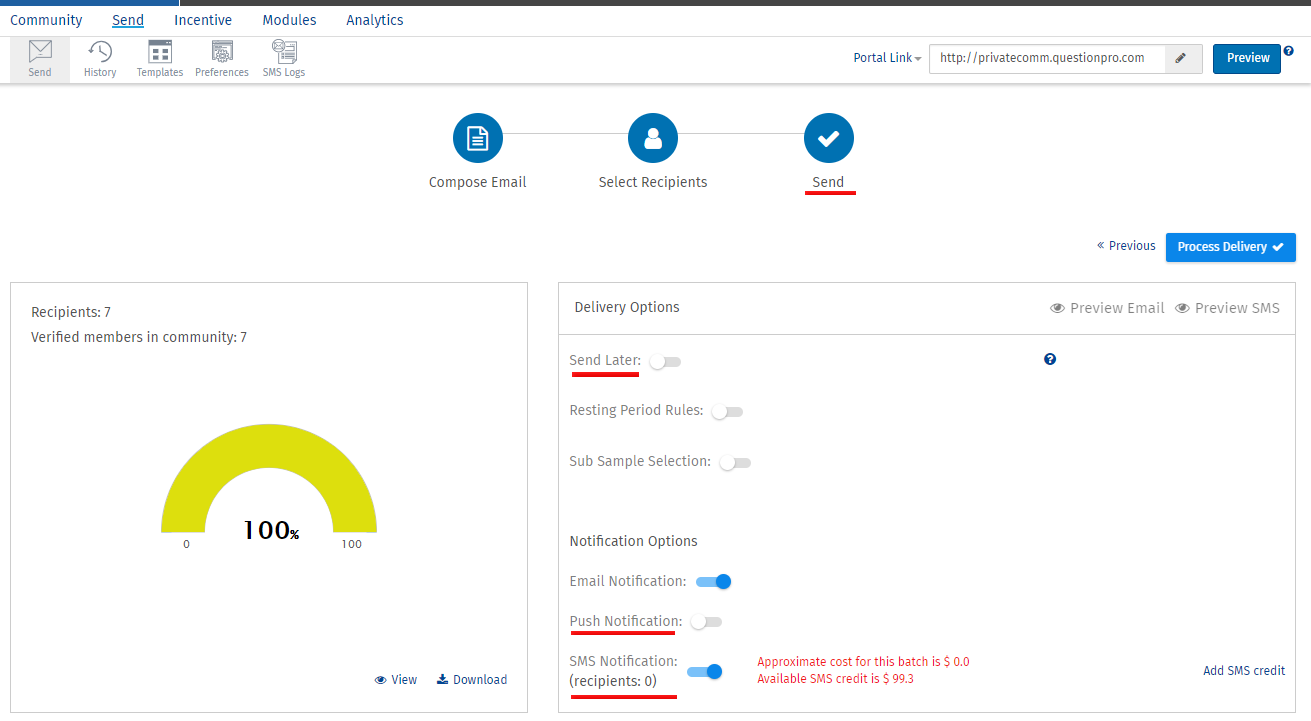Open the Analytics menu
Image resolution: width=1311 pixels, height=721 pixels.
pos(375,20)
